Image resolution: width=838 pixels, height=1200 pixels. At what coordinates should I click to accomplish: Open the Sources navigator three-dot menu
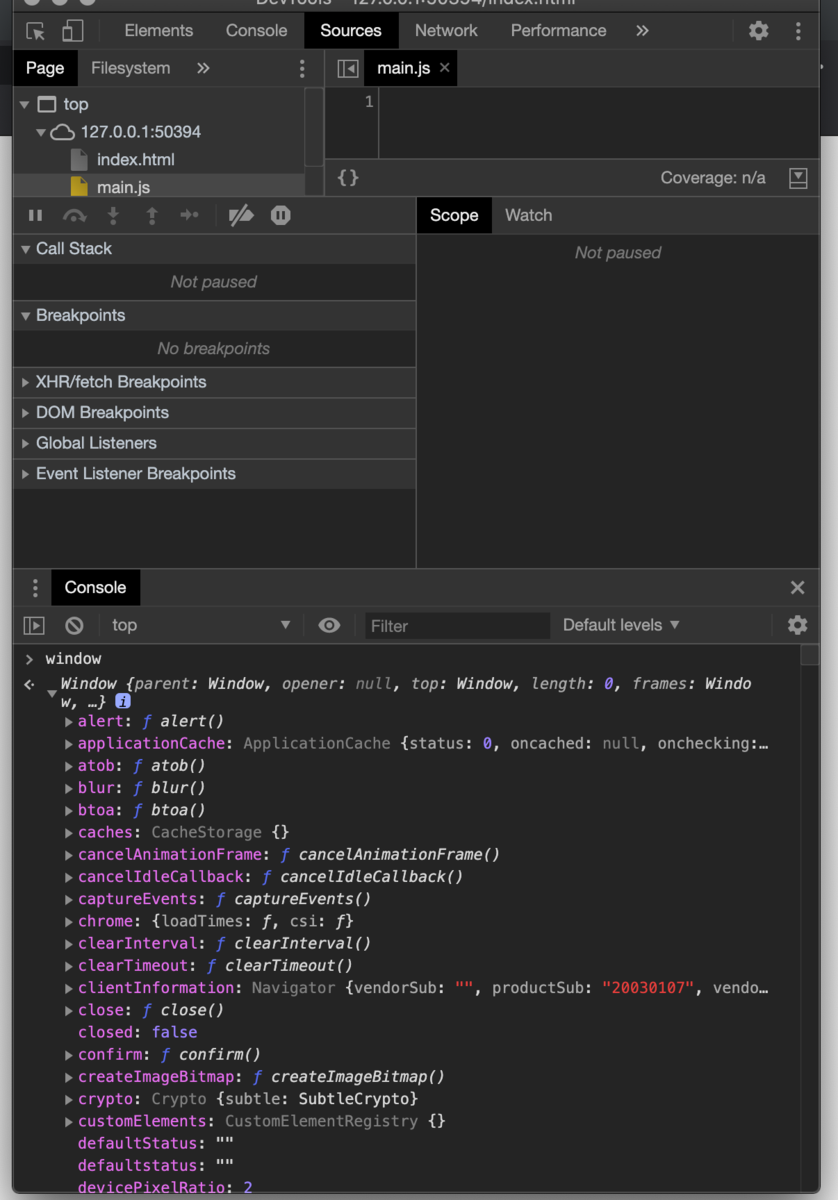pyautogui.click(x=302, y=68)
